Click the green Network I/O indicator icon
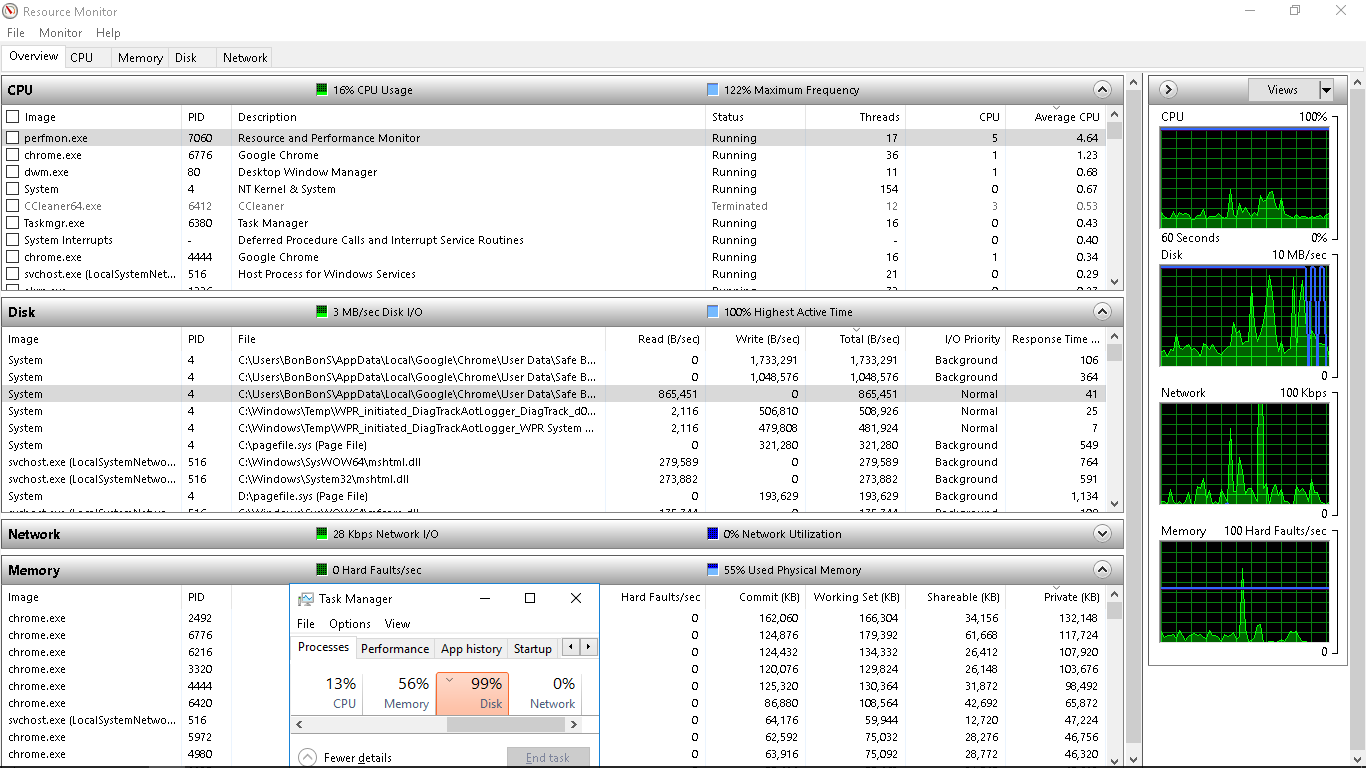 pos(322,534)
